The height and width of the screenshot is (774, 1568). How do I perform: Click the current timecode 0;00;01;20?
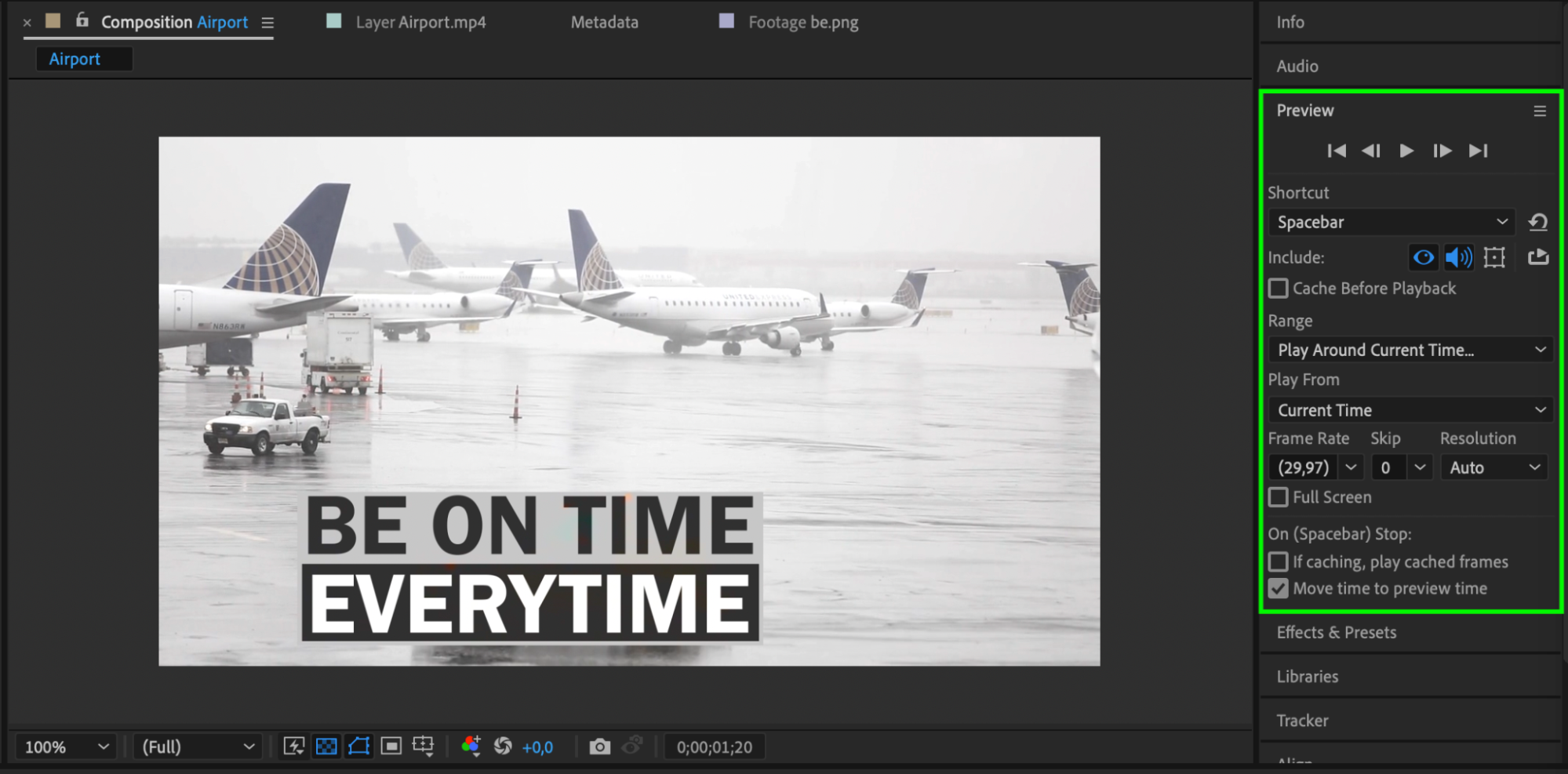(714, 747)
